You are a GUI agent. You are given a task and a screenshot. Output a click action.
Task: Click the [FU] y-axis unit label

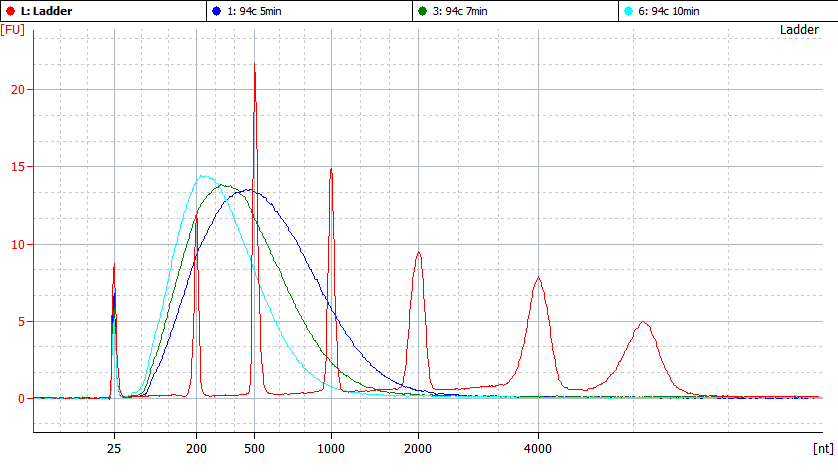pyautogui.click(x=13, y=30)
